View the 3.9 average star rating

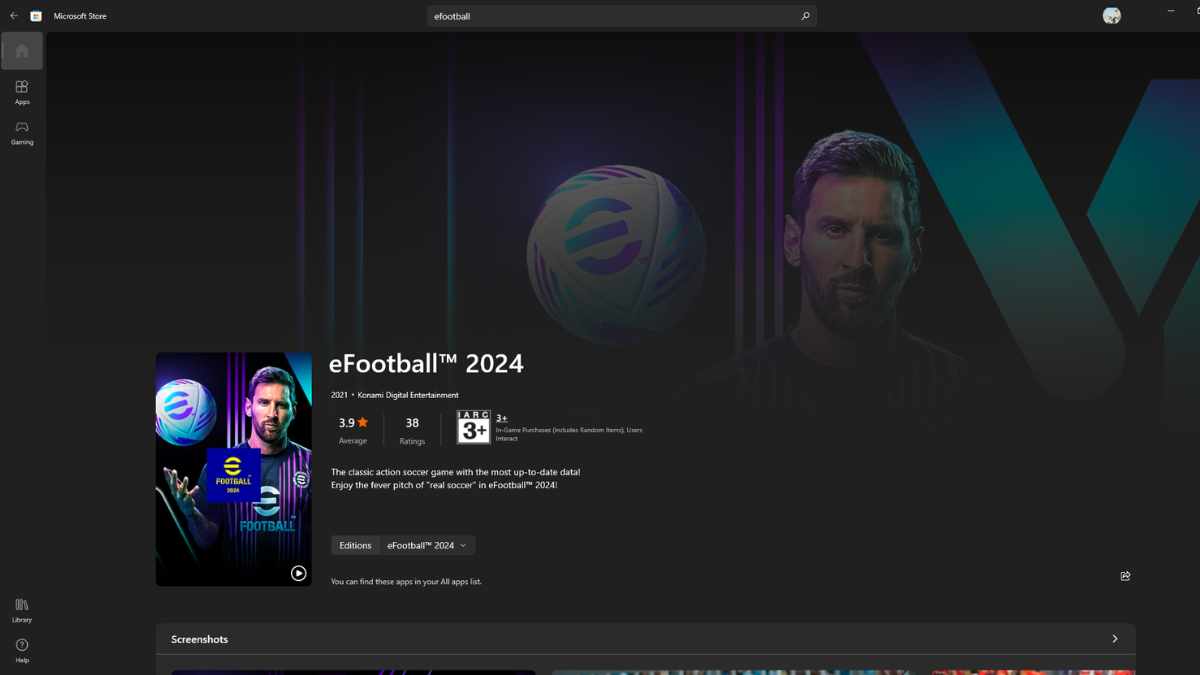coord(352,429)
